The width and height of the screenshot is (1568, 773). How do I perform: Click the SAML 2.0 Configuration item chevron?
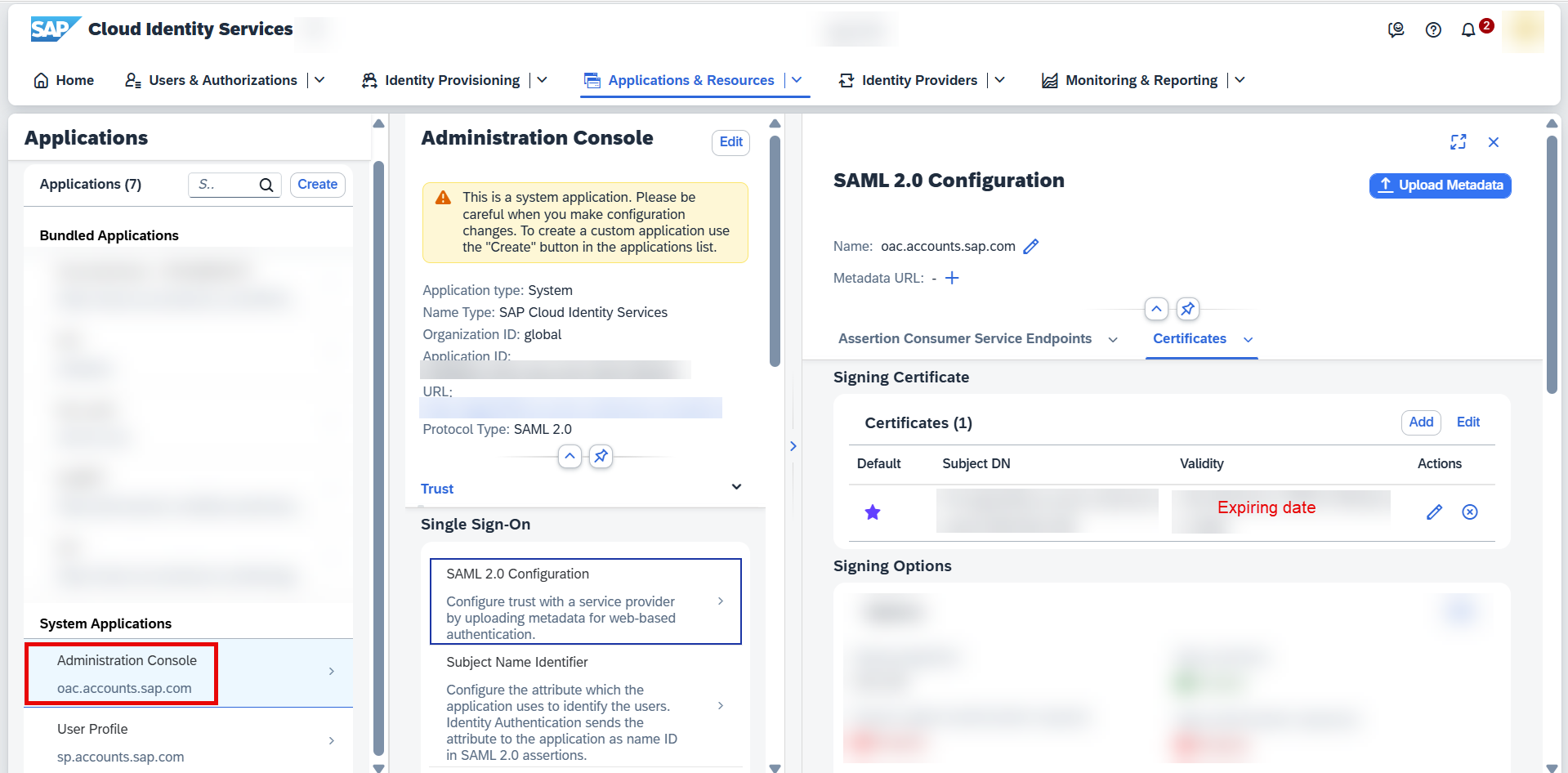tap(721, 601)
